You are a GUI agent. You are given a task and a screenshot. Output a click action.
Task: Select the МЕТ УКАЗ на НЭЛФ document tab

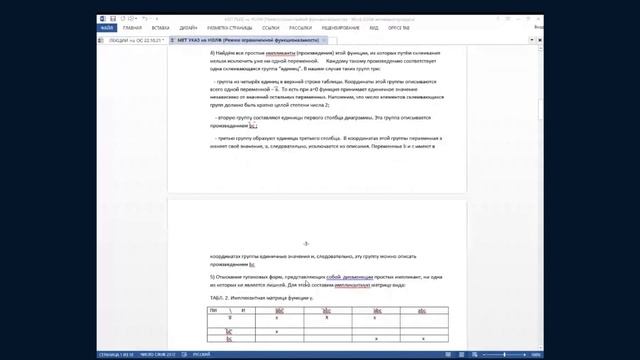click(x=248, y=40)
